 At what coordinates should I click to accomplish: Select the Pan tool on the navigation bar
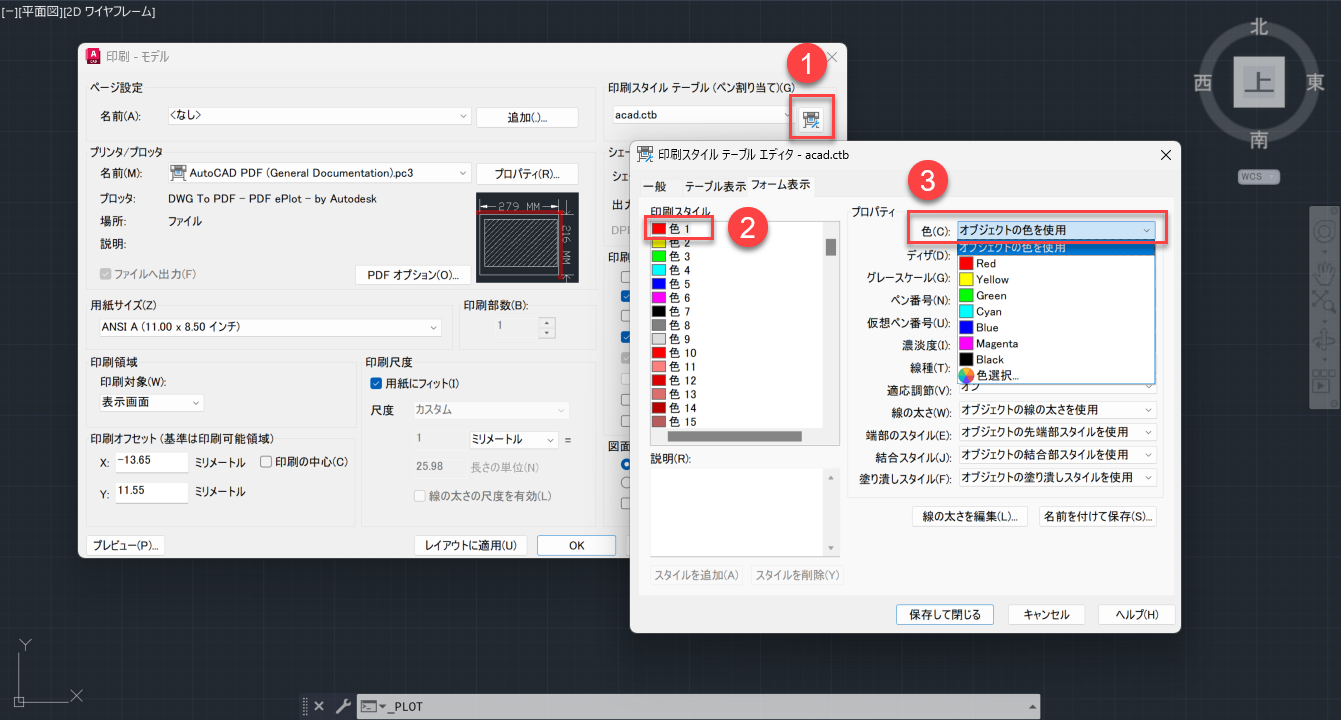[x=1323, y=271]
